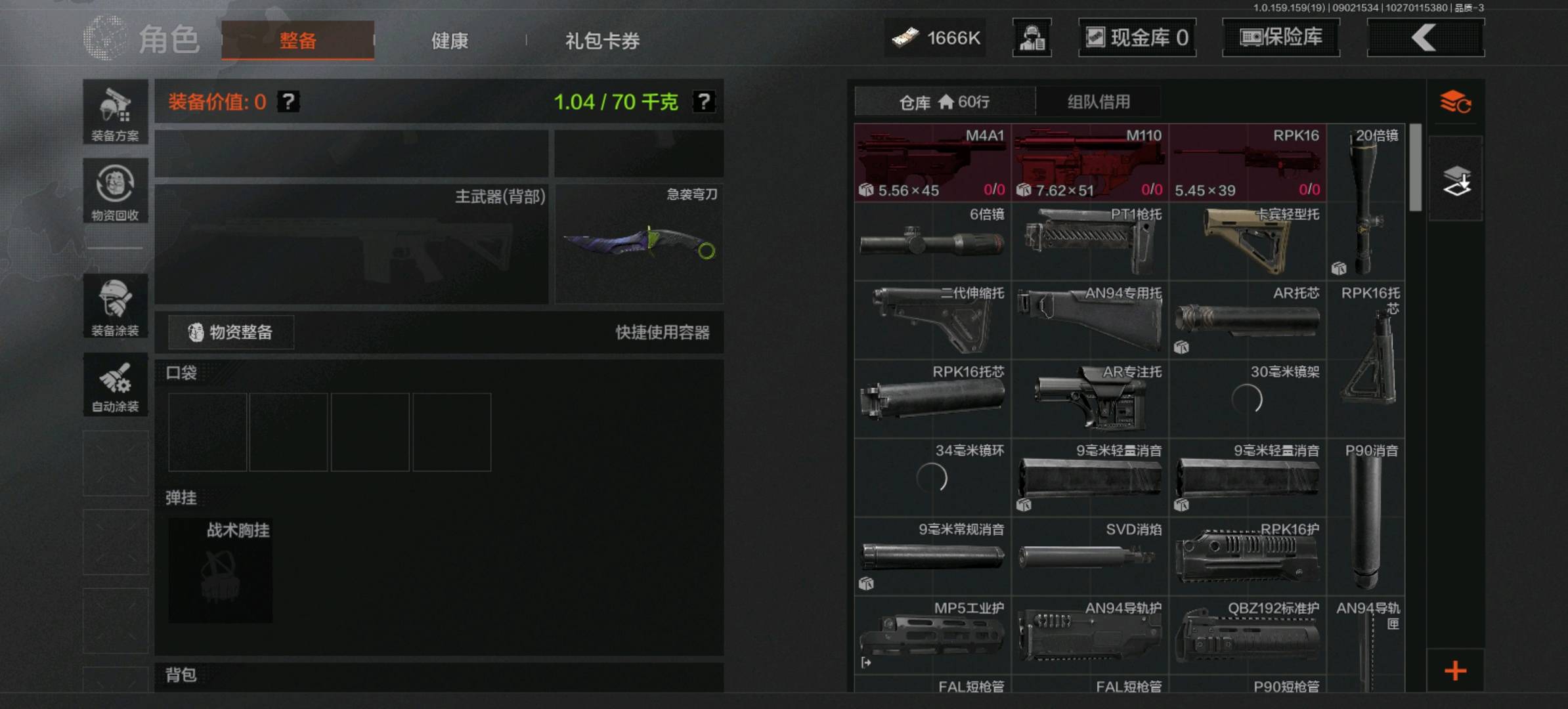Select the 组队借用 tab
This screenshot has height=709, width=1568.
[1099, 102]
